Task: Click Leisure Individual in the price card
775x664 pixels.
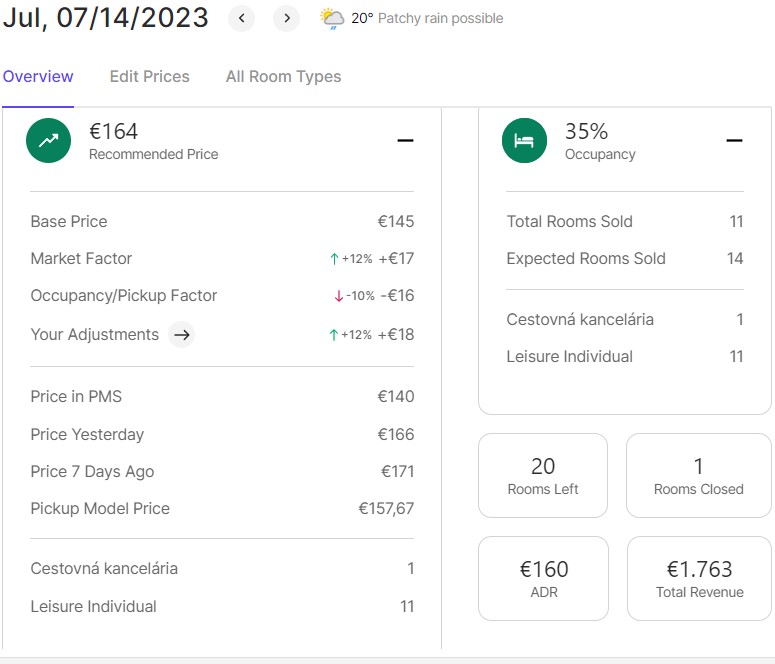Action: click(x=93, y=607)
